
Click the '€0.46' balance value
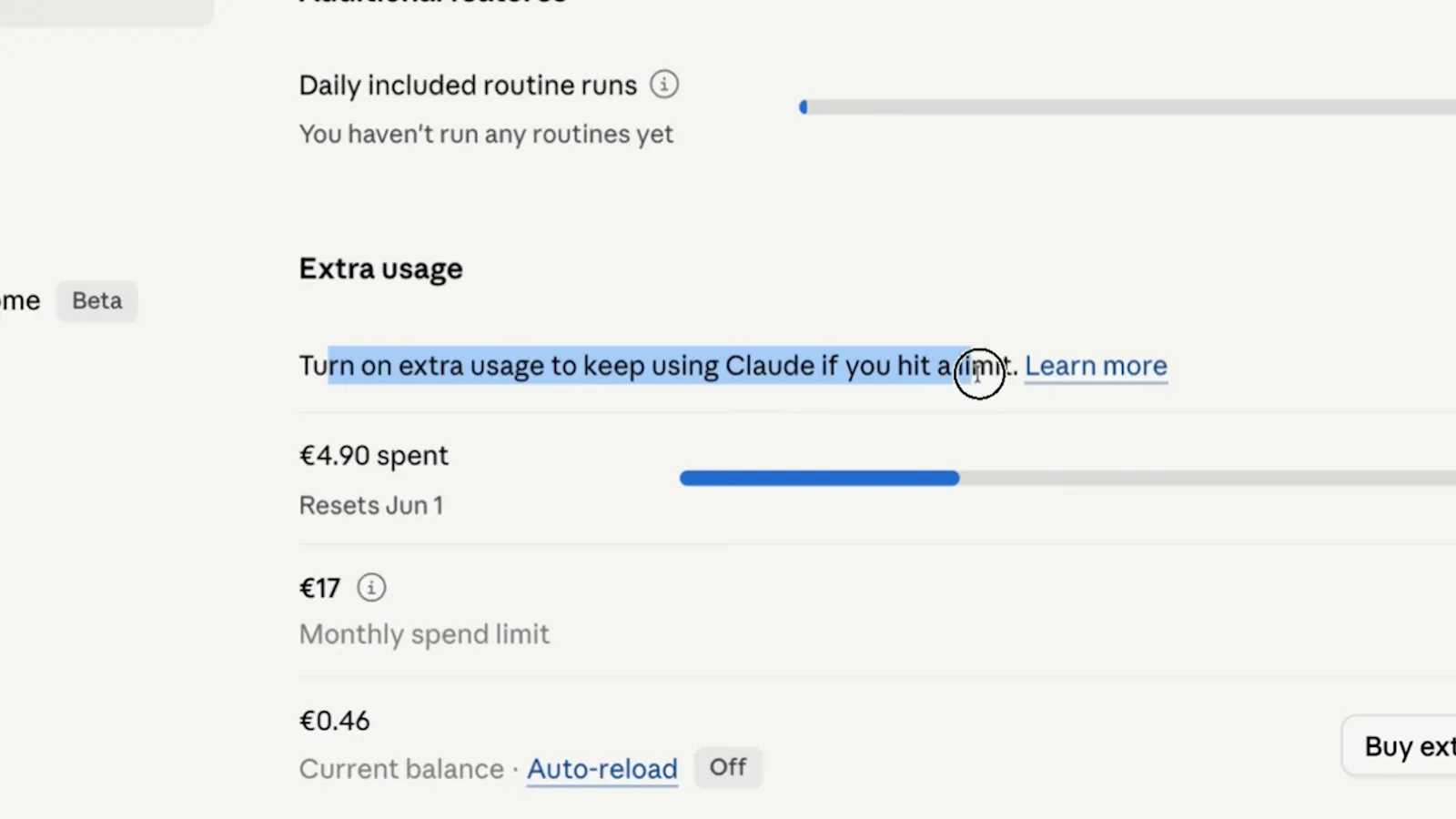coord(335,721)
